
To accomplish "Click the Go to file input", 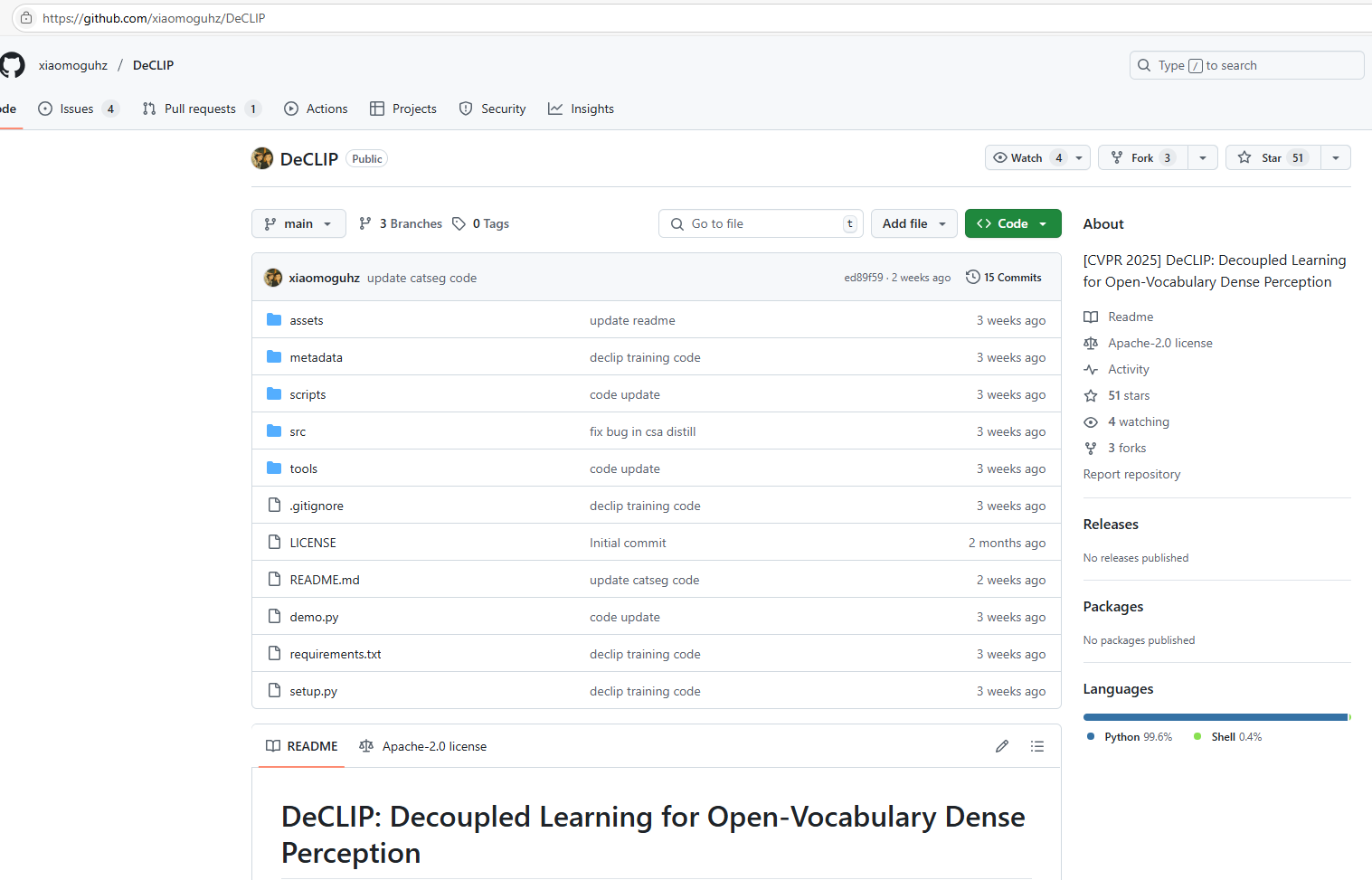I will [x=761, y=223].
